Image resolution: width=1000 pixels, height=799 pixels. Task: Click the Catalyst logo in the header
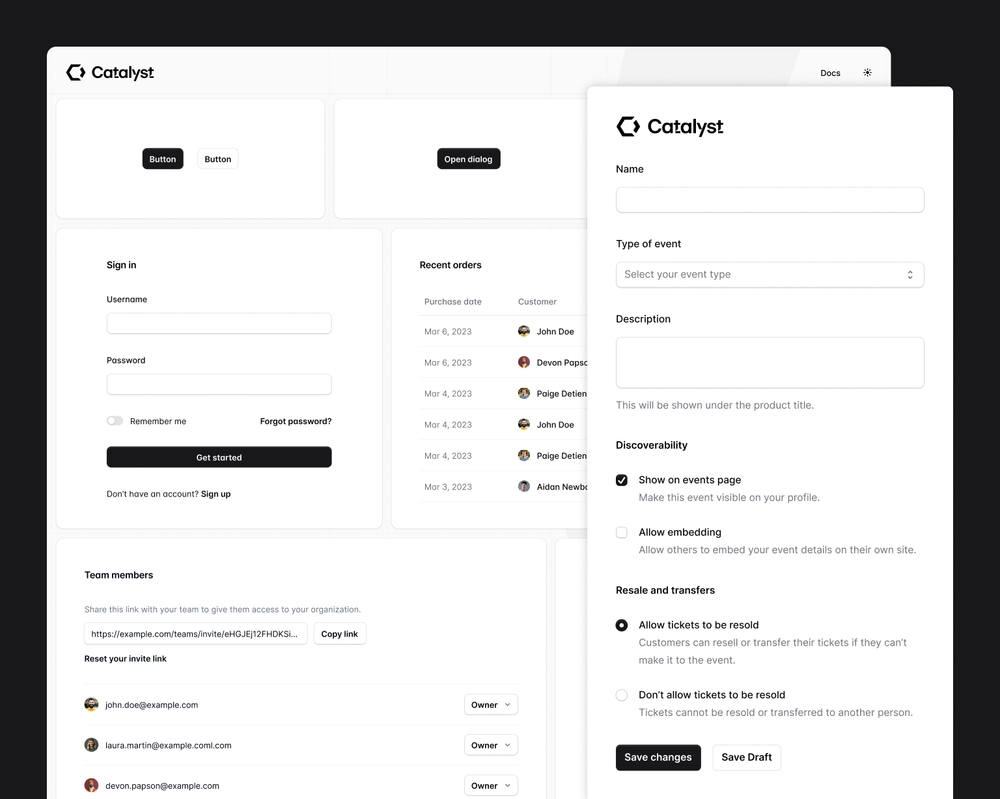point(110,73)
